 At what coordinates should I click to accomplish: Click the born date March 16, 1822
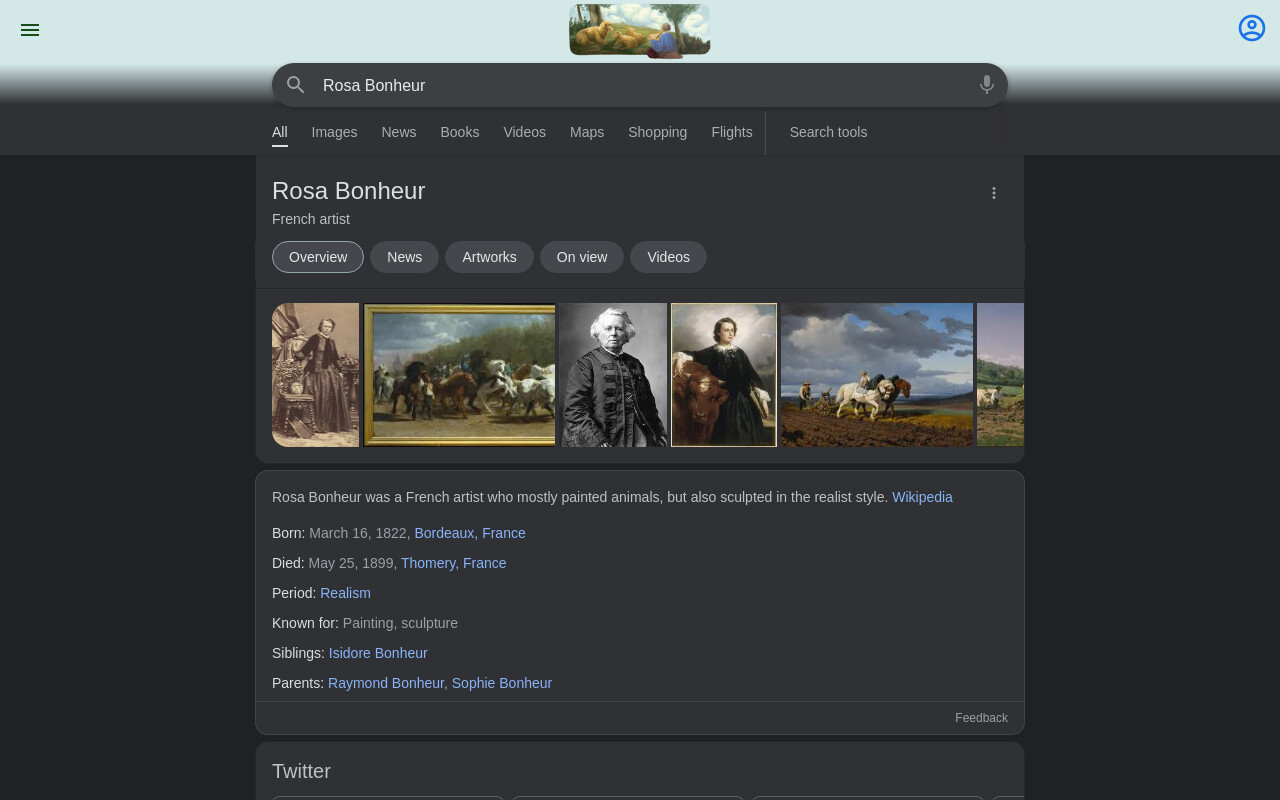coord(358,533)
